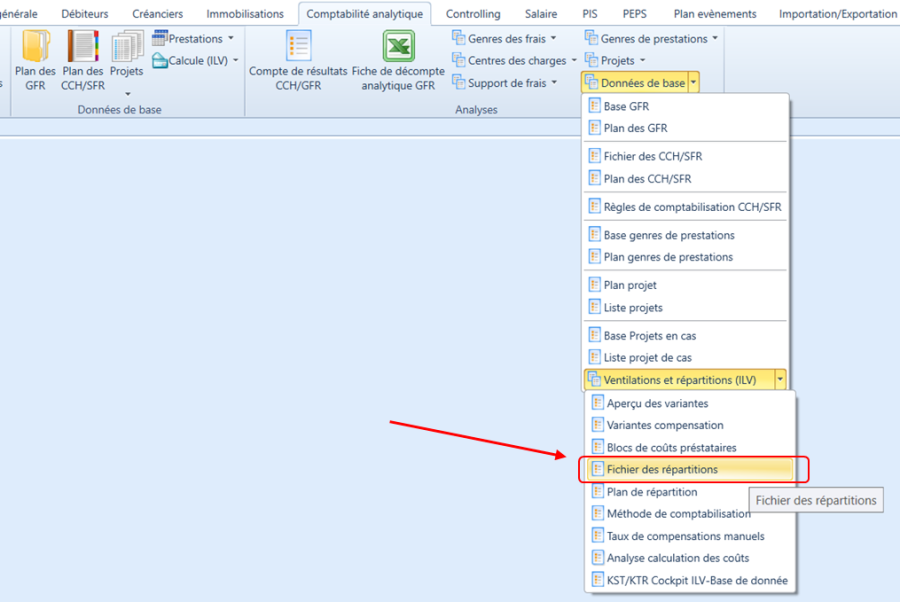The width and height of the screenshot is (900, 602).
Task: Click the Plan des CCH/SFR icon
Action: (x=82, y=47)
